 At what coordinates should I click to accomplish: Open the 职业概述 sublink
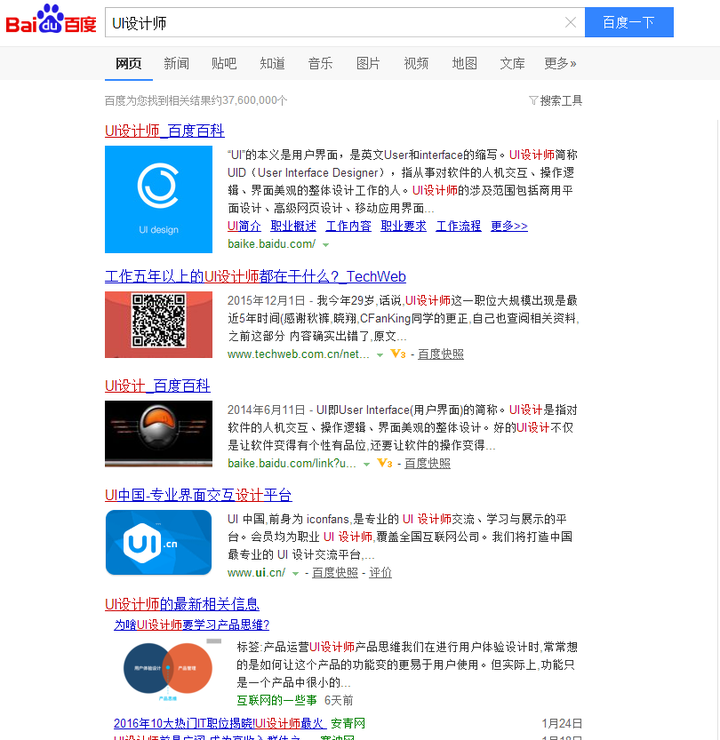[x=293, y=226]
